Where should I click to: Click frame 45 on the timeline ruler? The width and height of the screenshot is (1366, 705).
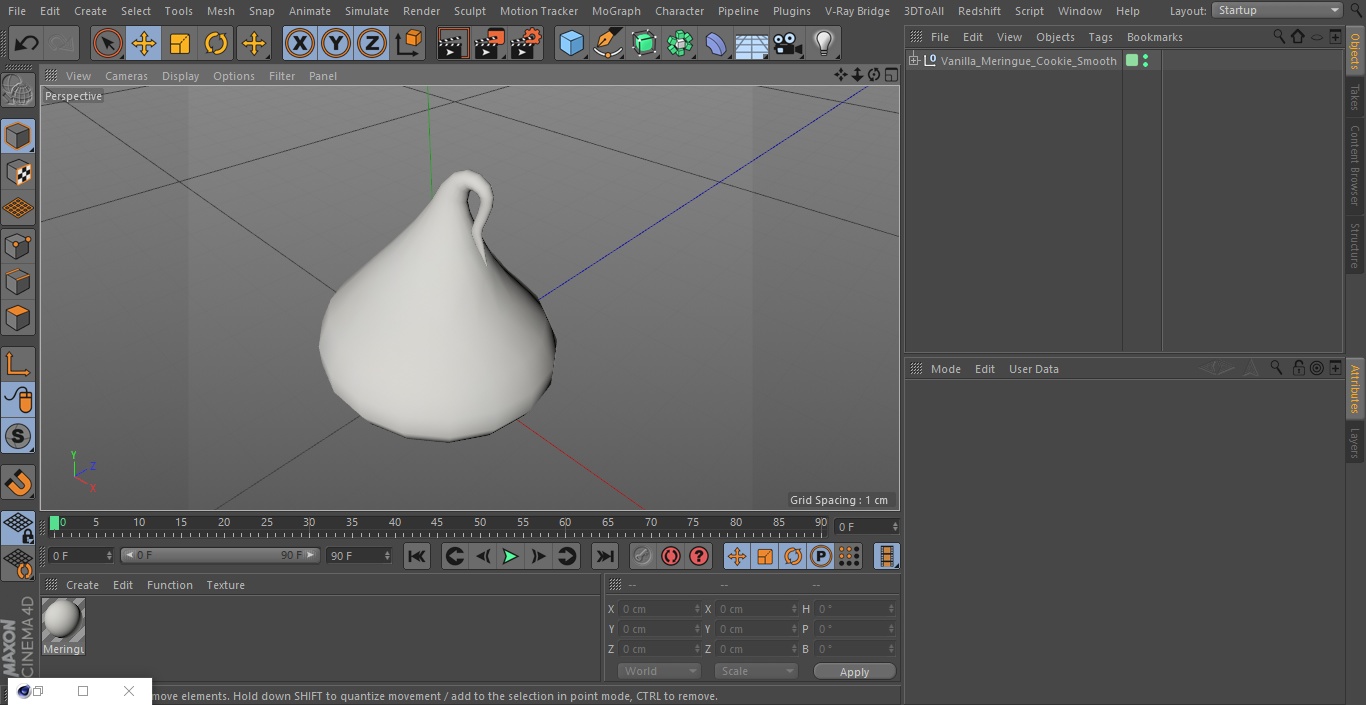tap(437, 523)
